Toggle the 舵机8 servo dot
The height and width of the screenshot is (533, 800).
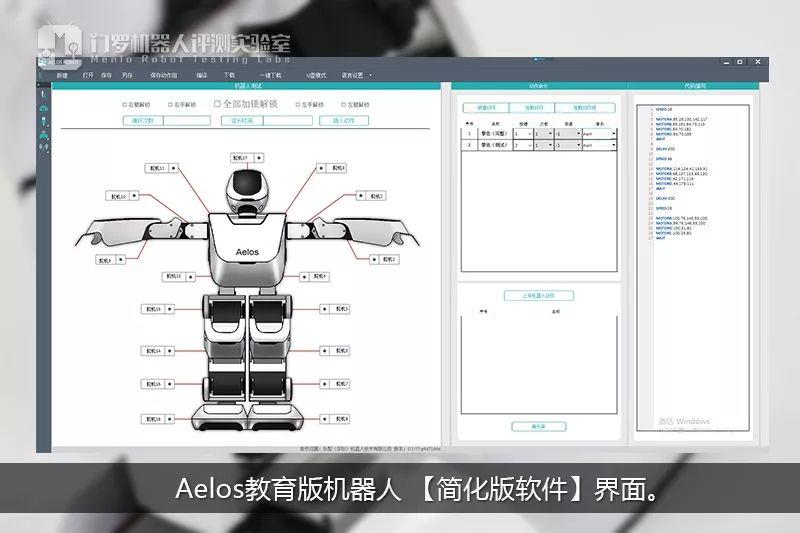325,419
